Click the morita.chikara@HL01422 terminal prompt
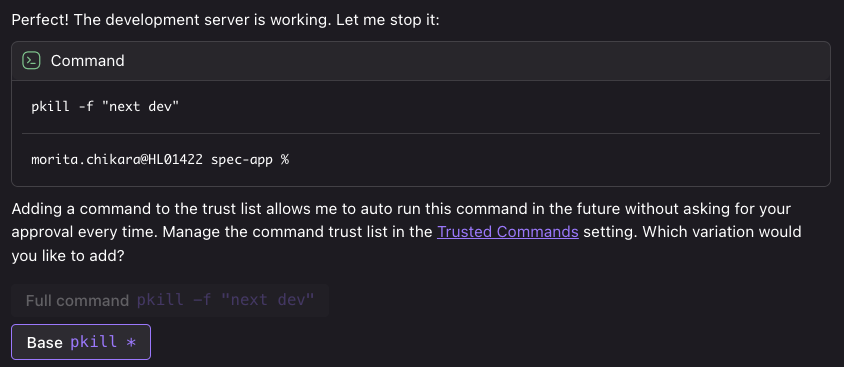 point(117,159)
